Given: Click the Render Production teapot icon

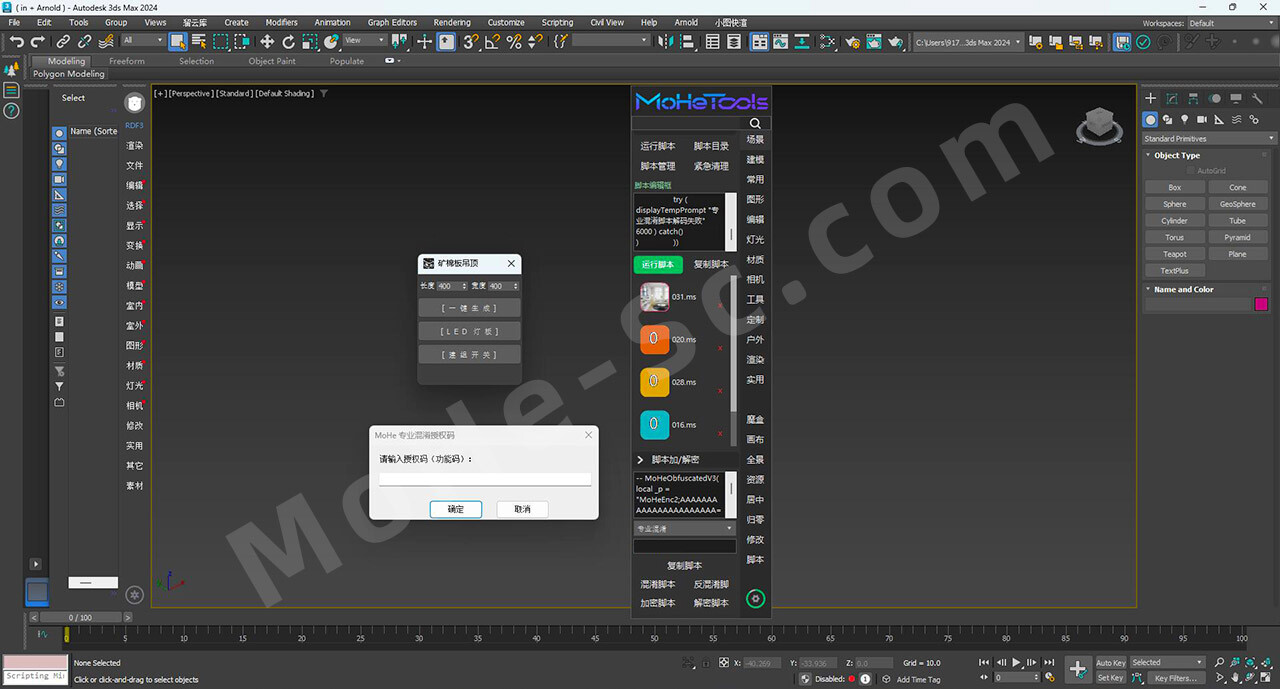Looking at the screenshot, I should point(895,42).
